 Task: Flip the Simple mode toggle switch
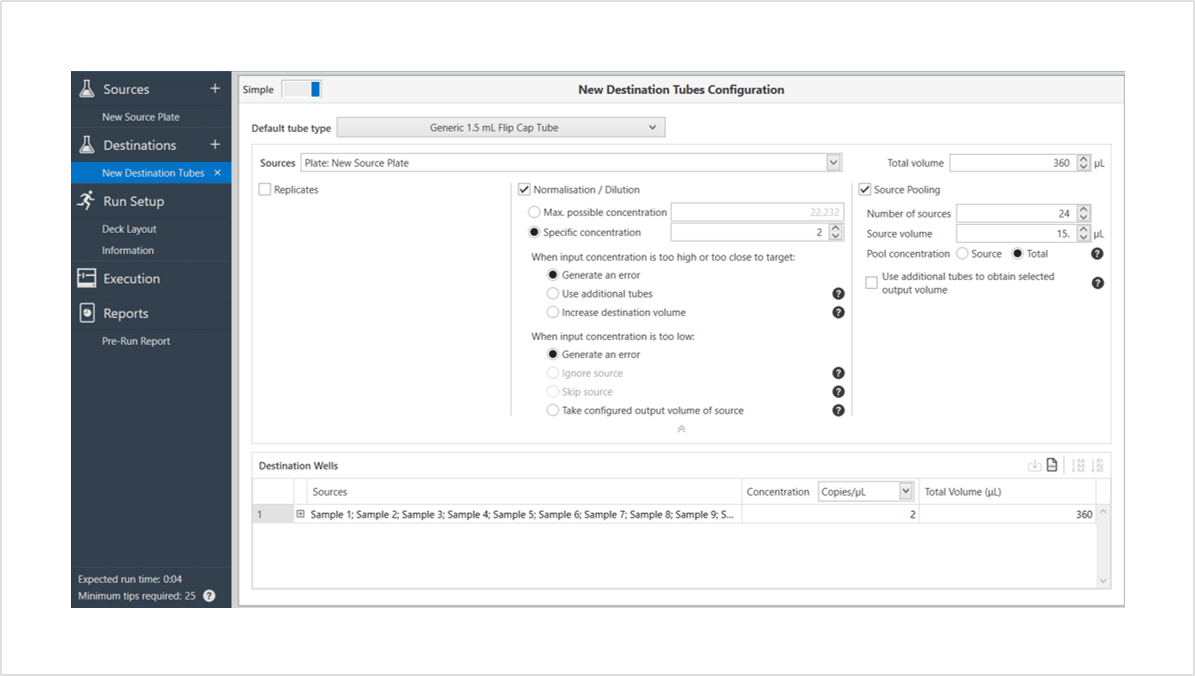click(x=301, y=89)
